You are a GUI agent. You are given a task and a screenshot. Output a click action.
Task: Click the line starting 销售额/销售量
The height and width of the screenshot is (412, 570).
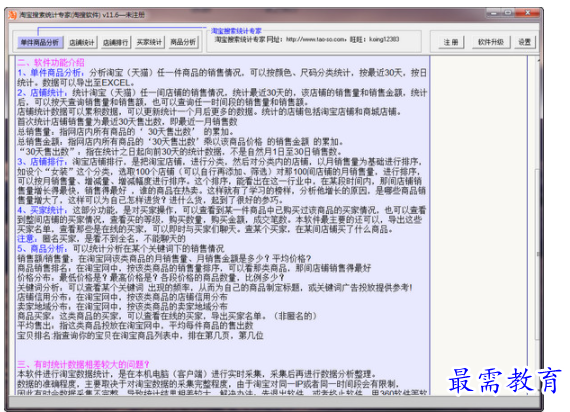tap(164, 259)
